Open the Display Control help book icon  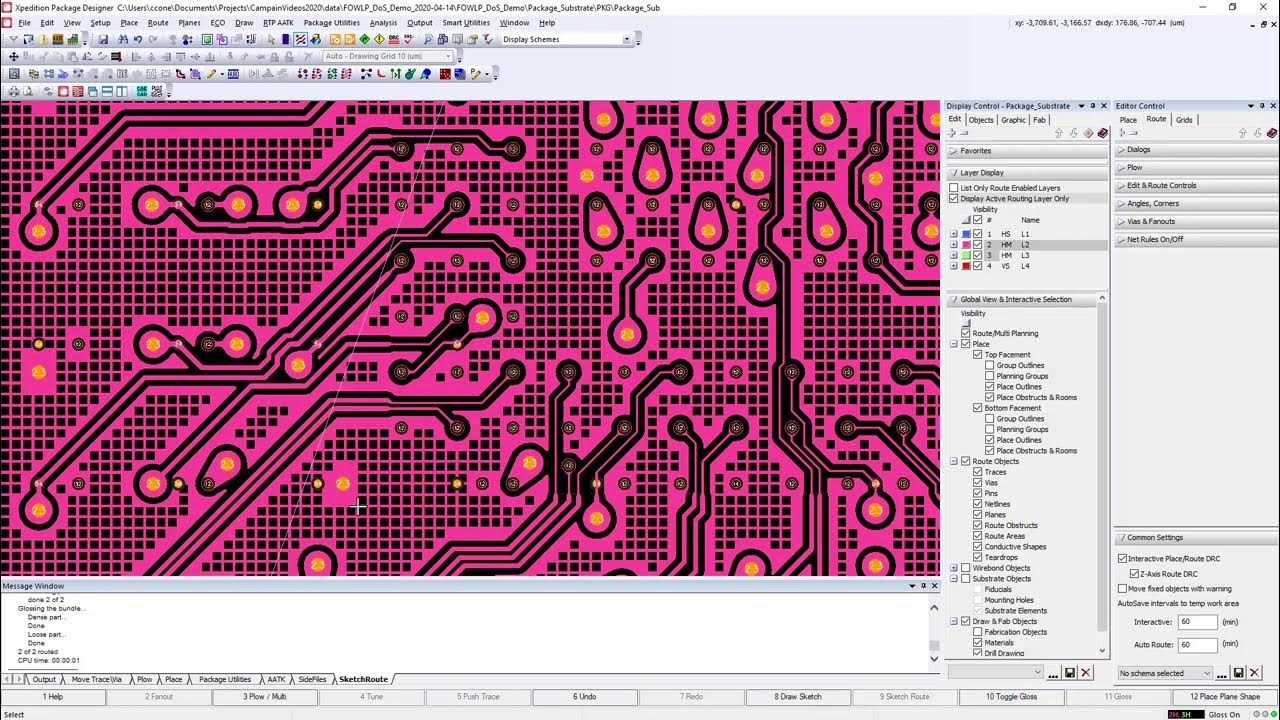[1103, 132]
